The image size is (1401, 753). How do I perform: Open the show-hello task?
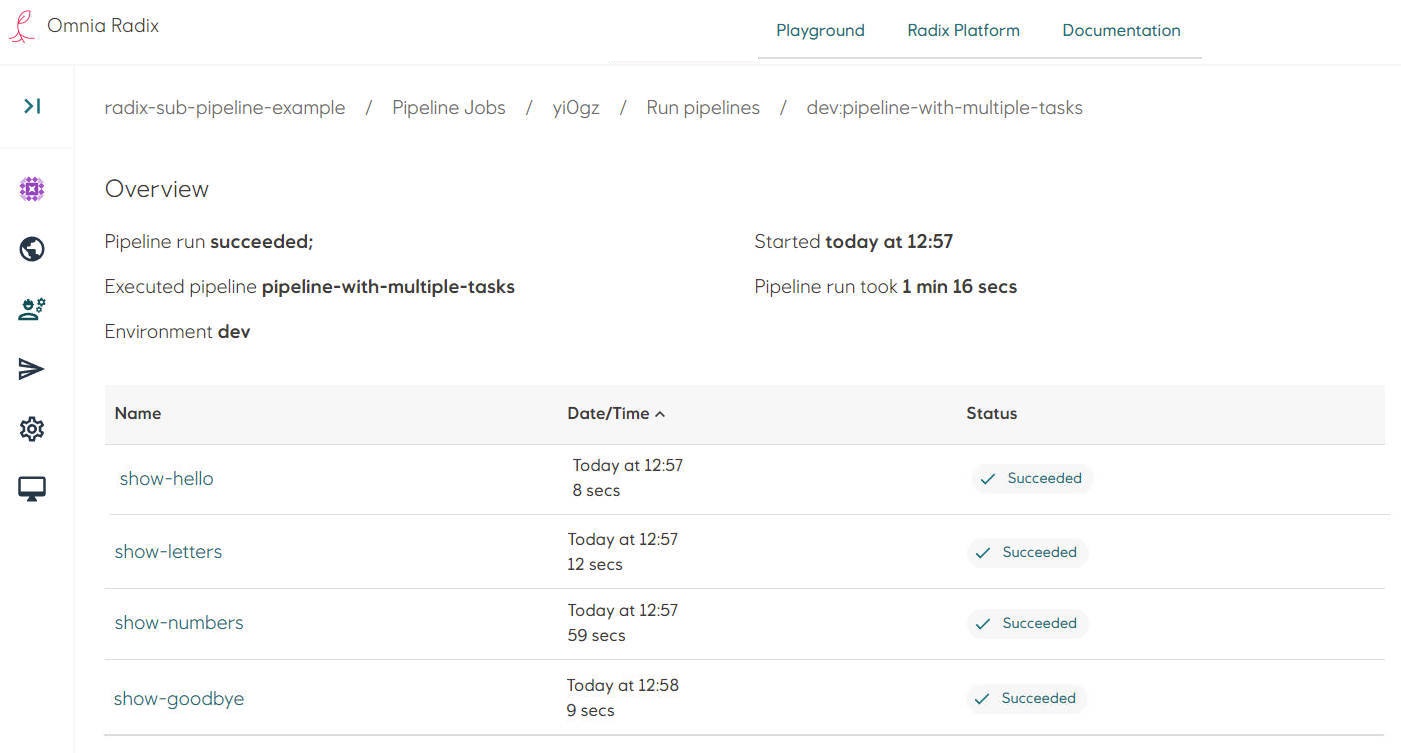pos(166,479)
